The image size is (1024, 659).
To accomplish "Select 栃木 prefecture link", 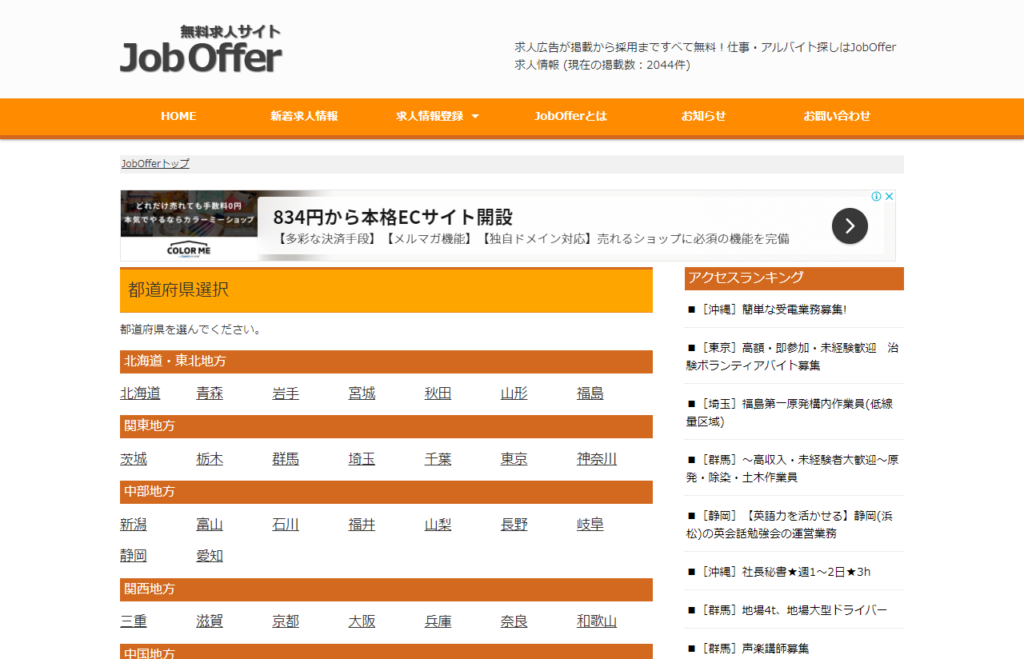I will coord(210,459).
